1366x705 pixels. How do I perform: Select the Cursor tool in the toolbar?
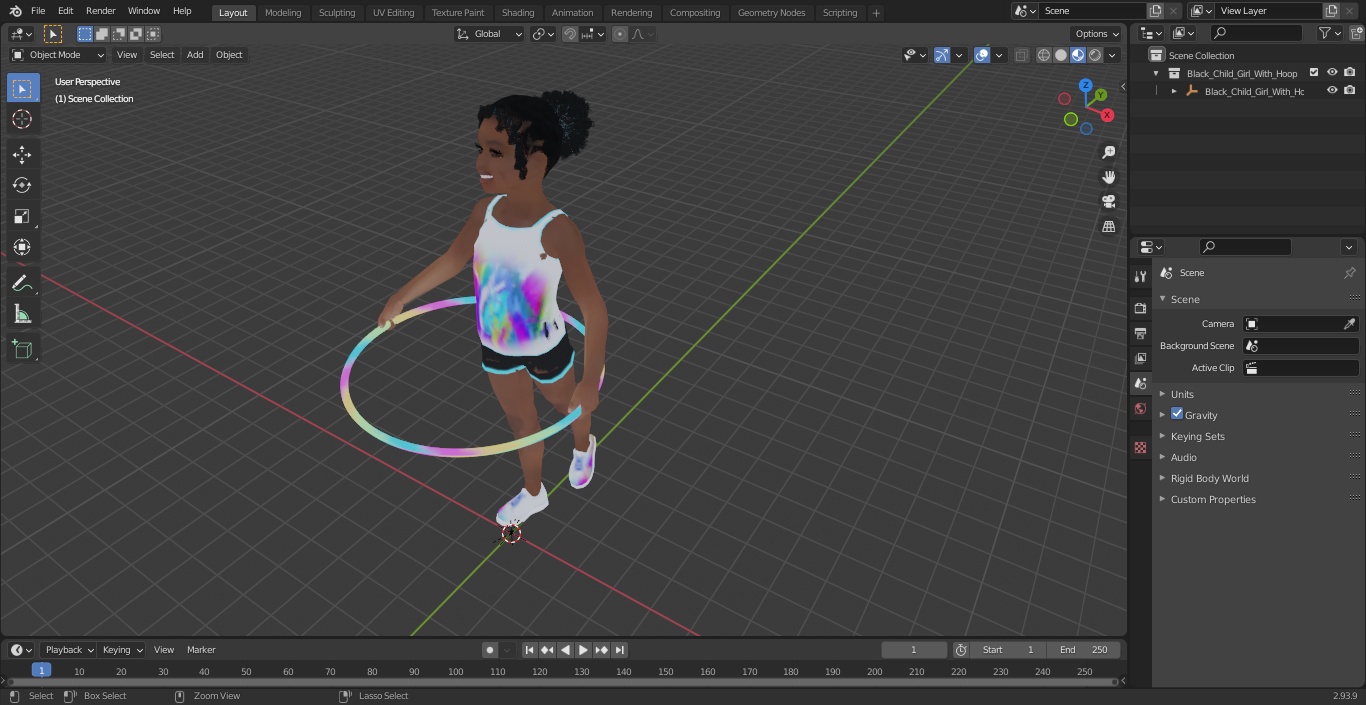(22, 119)
